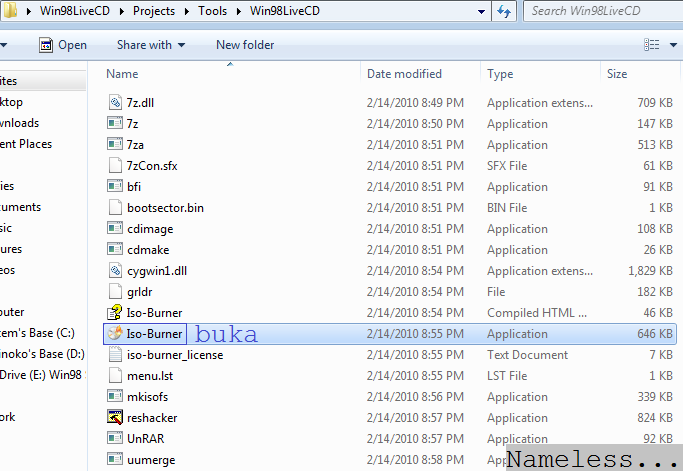Select the 7zCon.sfx file name
Image resolution: width=683 pixels, height=471 pixels.
tap(152, 166)
